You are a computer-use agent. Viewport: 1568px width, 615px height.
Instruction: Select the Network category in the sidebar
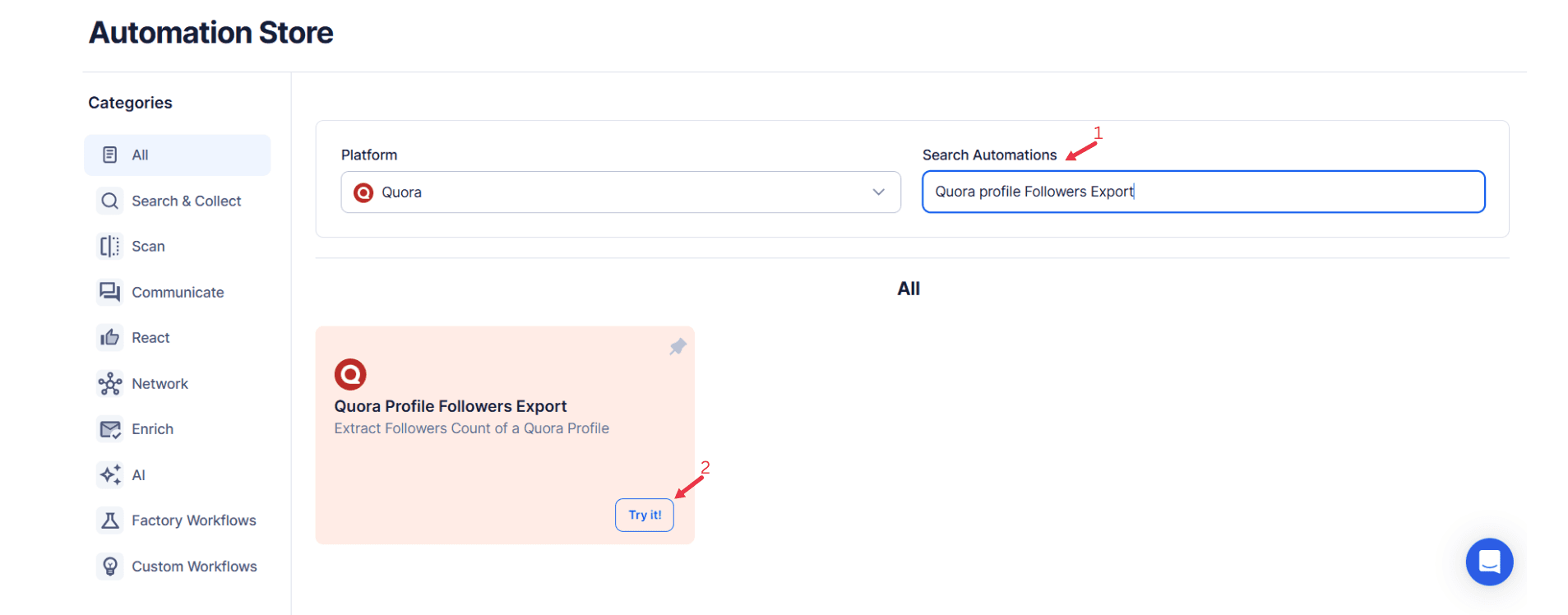click(160, 383)
